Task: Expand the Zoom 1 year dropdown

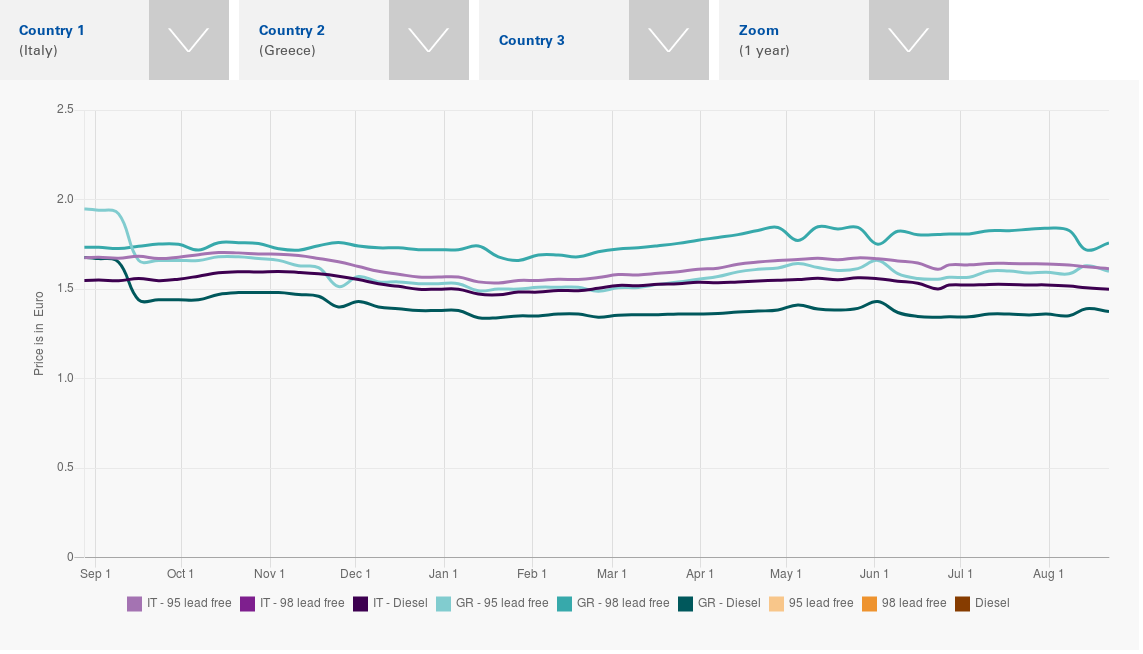Action: pos(908,40)
